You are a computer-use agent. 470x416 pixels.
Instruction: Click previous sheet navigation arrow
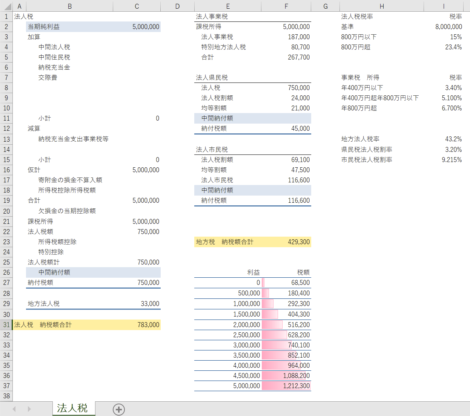14,409
